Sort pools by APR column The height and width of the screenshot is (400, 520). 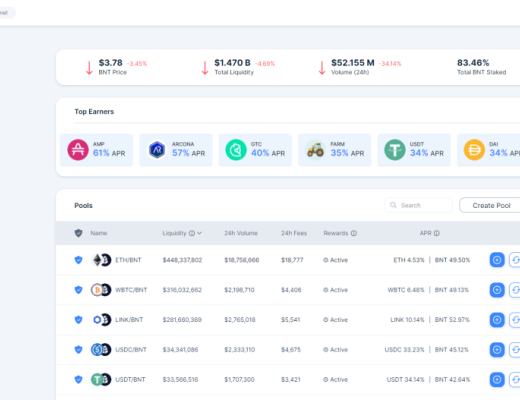tap(426, 233)
